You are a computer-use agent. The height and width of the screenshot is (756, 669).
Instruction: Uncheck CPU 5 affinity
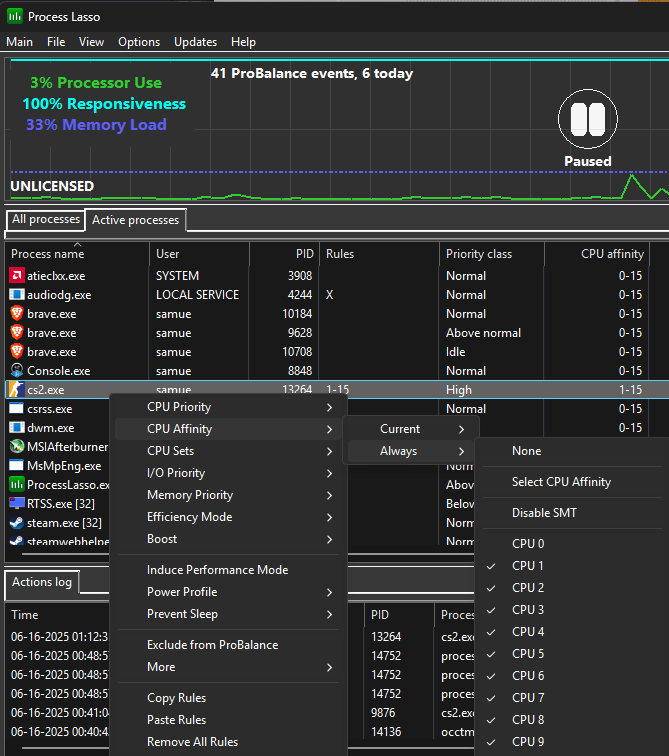point(573,654)
